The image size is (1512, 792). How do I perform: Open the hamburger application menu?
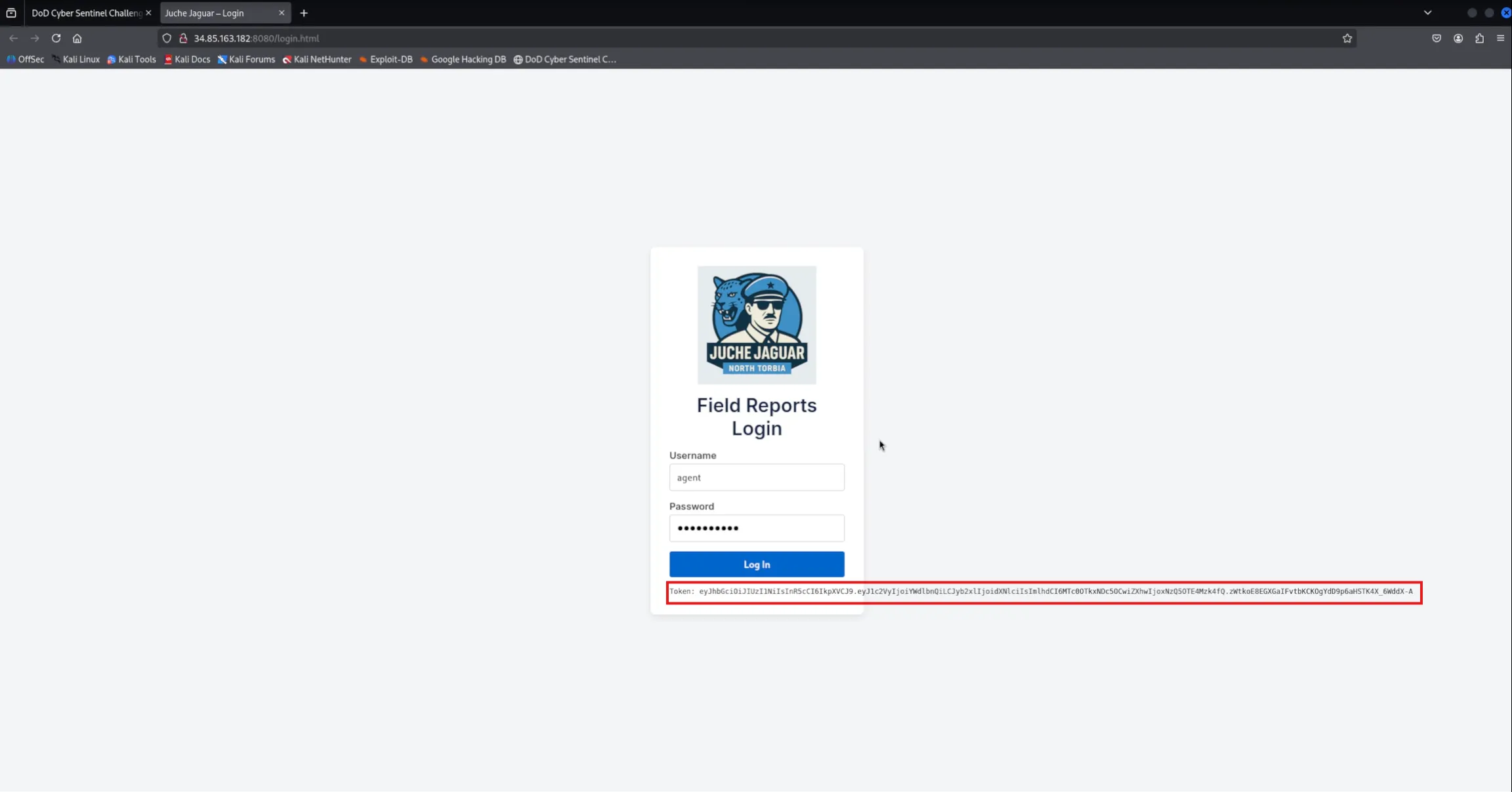point(1500,38)
